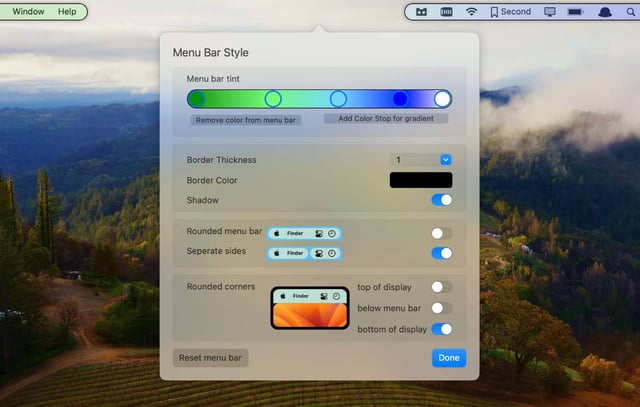Click Add Color Stop for gradient

click(386, 118)
